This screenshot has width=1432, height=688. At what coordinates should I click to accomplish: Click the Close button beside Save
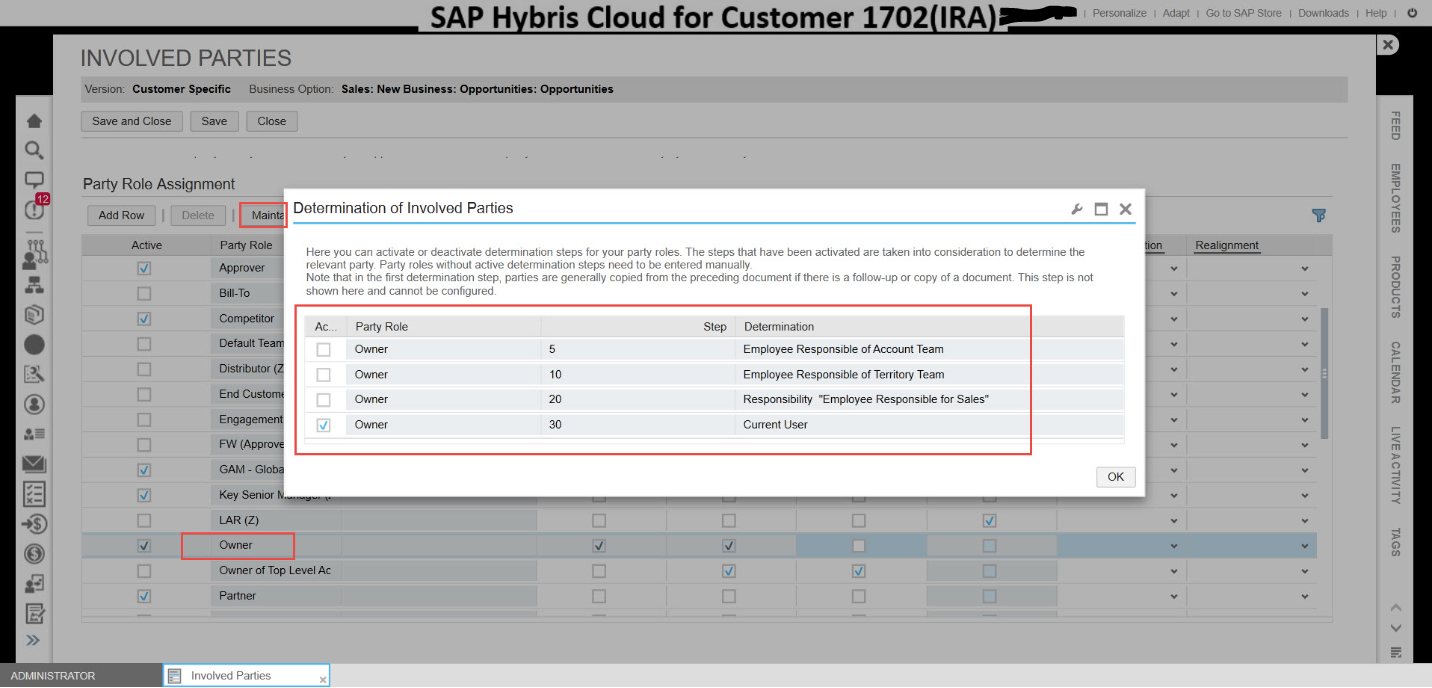272,121
